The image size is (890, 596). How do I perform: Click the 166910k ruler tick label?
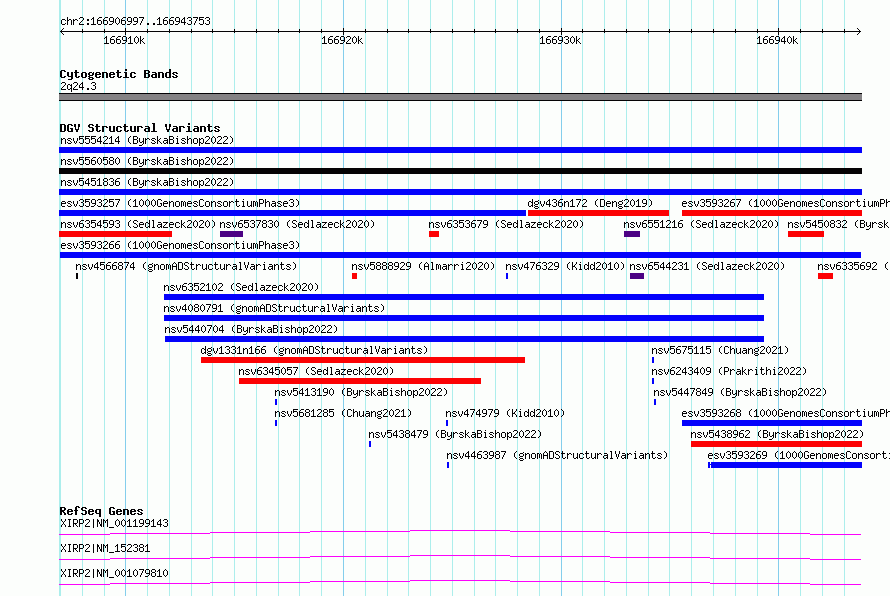click(x=124, y=40)
